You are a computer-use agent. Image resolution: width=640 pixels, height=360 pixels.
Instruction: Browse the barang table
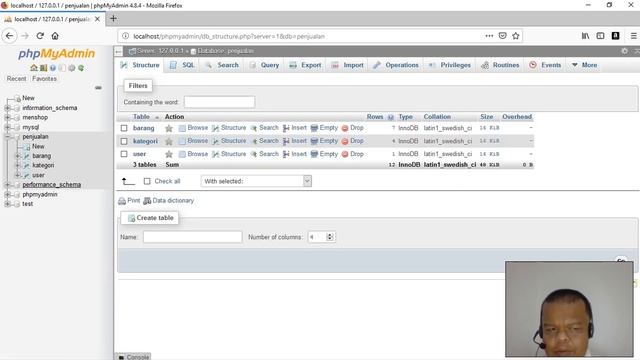pos(193,128)
